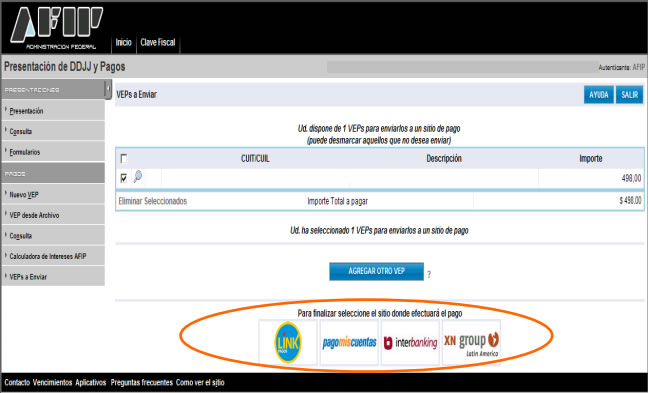Open the Aplicativos footer link

(91, 383)
